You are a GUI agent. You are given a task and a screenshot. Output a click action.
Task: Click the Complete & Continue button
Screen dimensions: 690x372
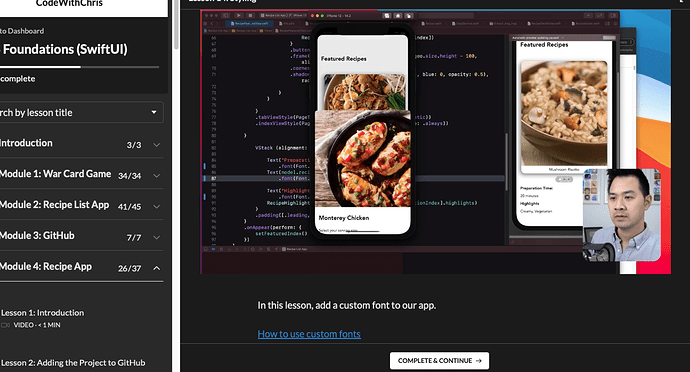point(439,361)
